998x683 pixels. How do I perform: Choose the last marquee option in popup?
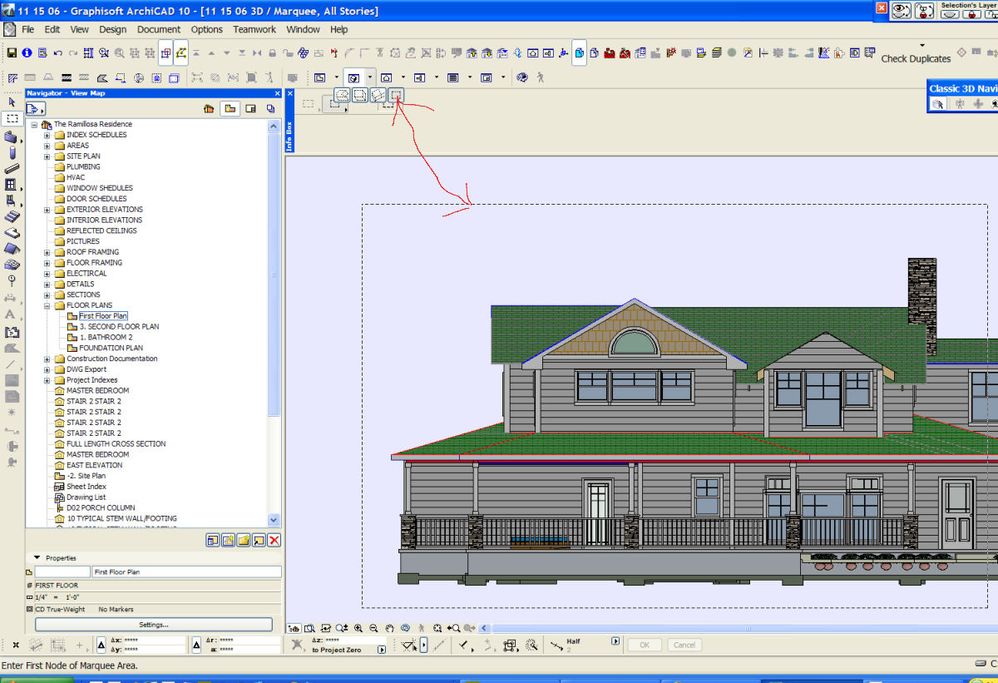(x=396, y=95)
